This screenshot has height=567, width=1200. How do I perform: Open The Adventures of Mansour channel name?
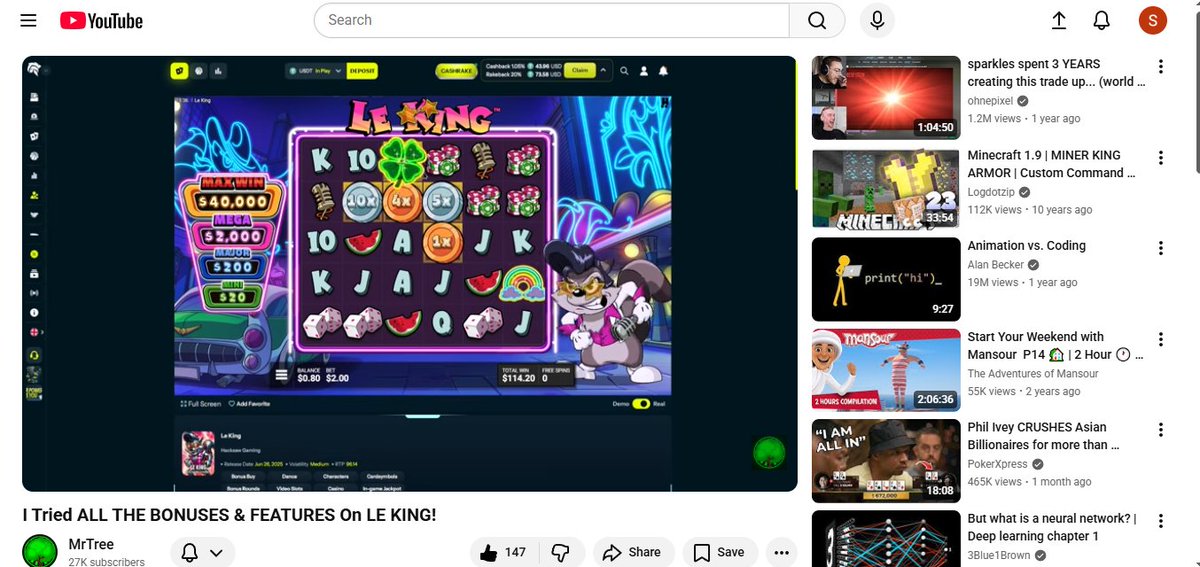click(x=1033, y=374)
